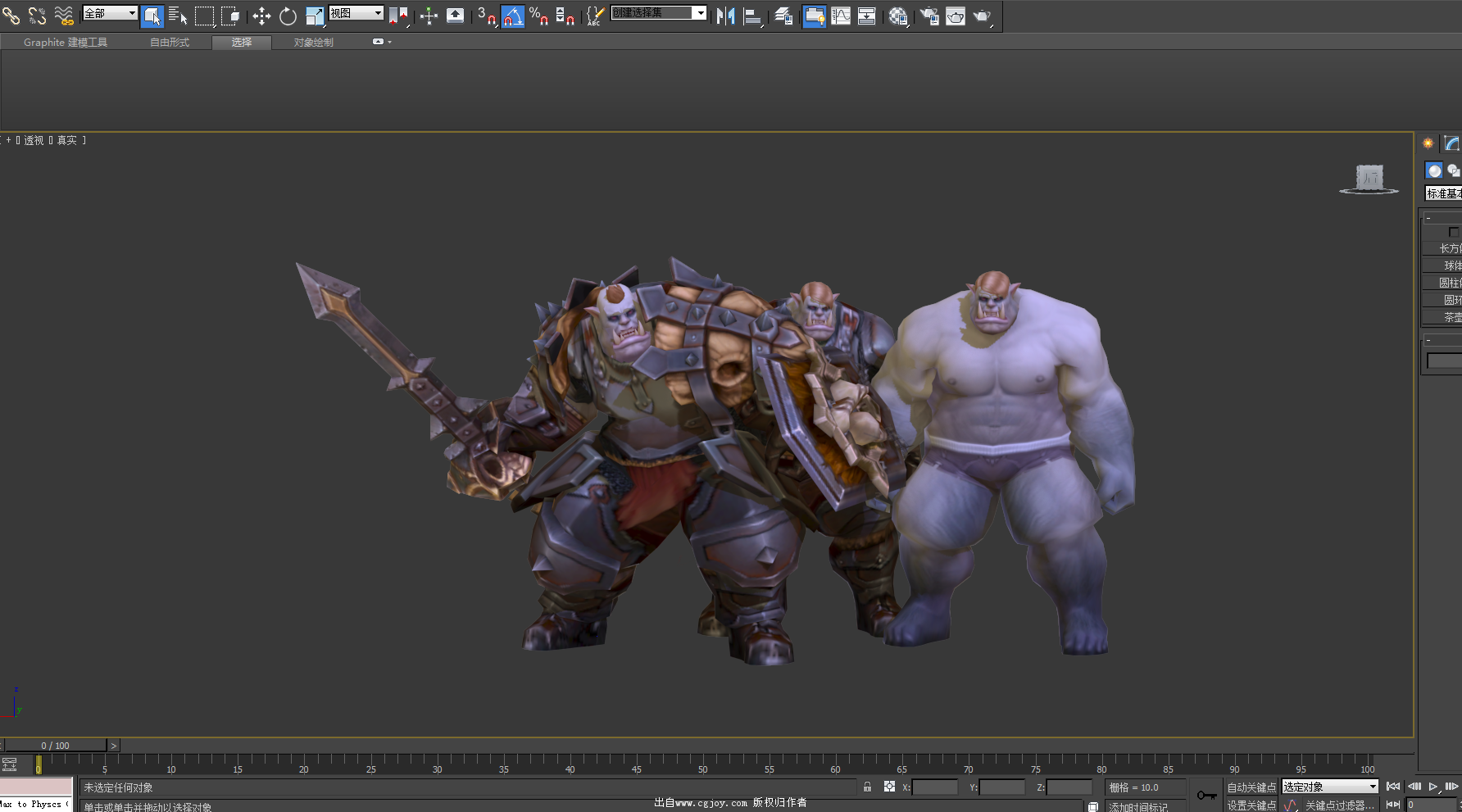Open the 全部 selection filter dropdown

[110, 13]
